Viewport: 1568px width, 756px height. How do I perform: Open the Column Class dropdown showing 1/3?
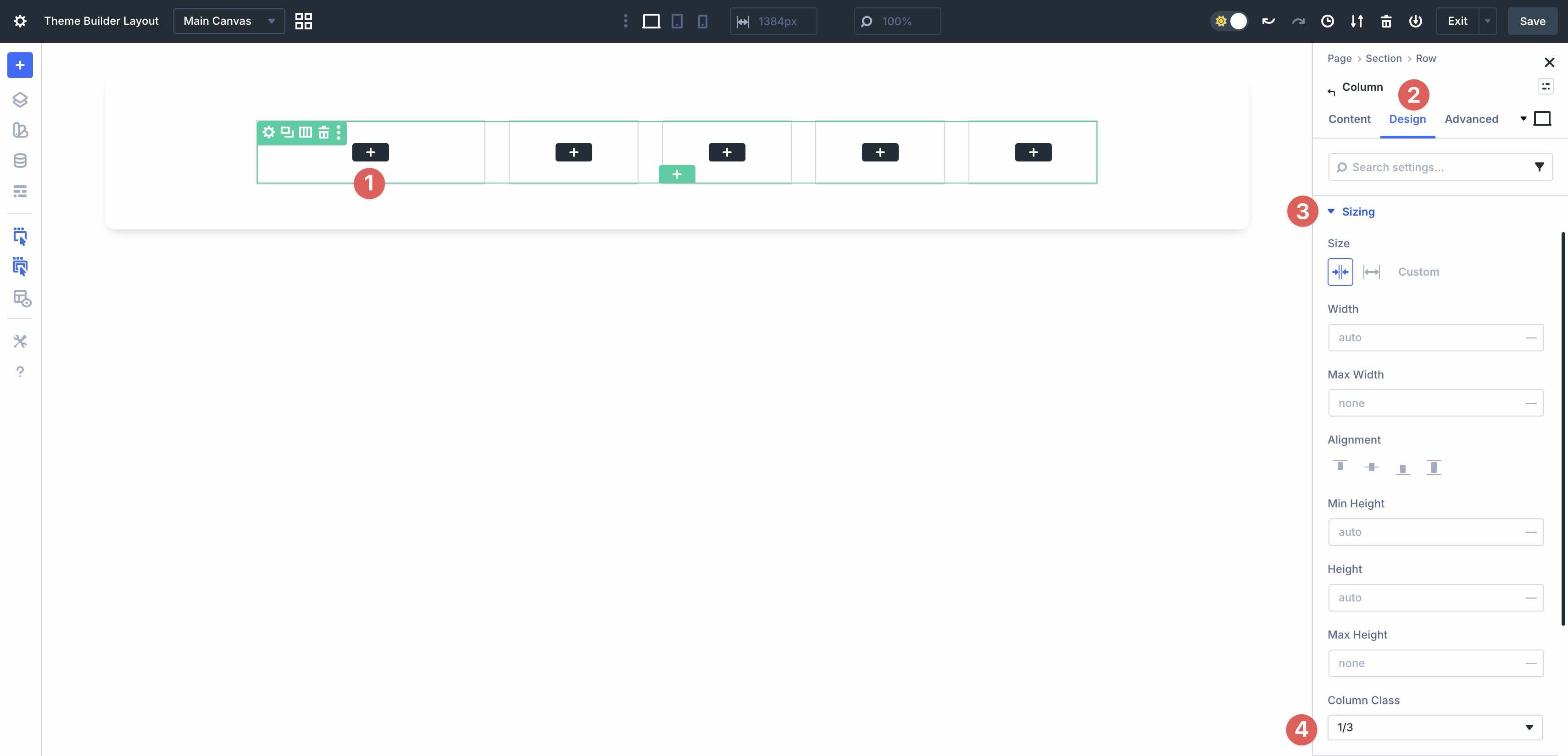[x=1435, y=727]
